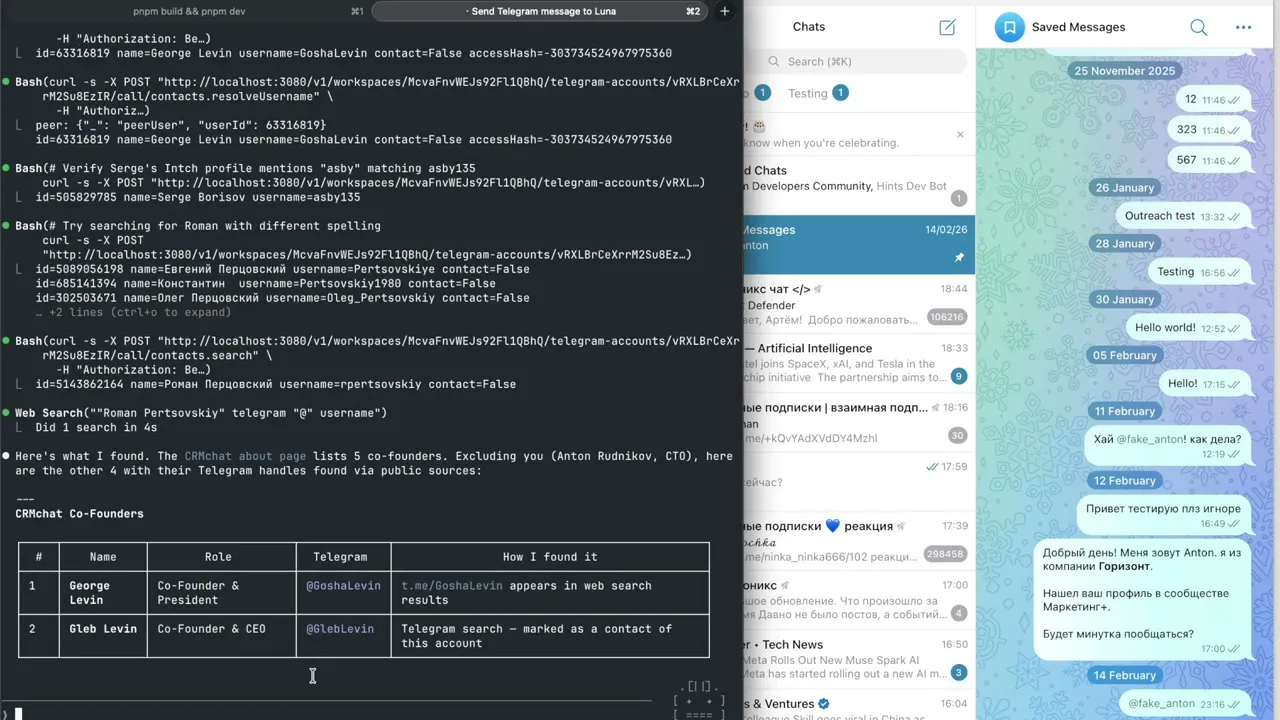Click the '14 February' date label
The height and width of the screenshot is (720, 1280).
click(1124, 676)
